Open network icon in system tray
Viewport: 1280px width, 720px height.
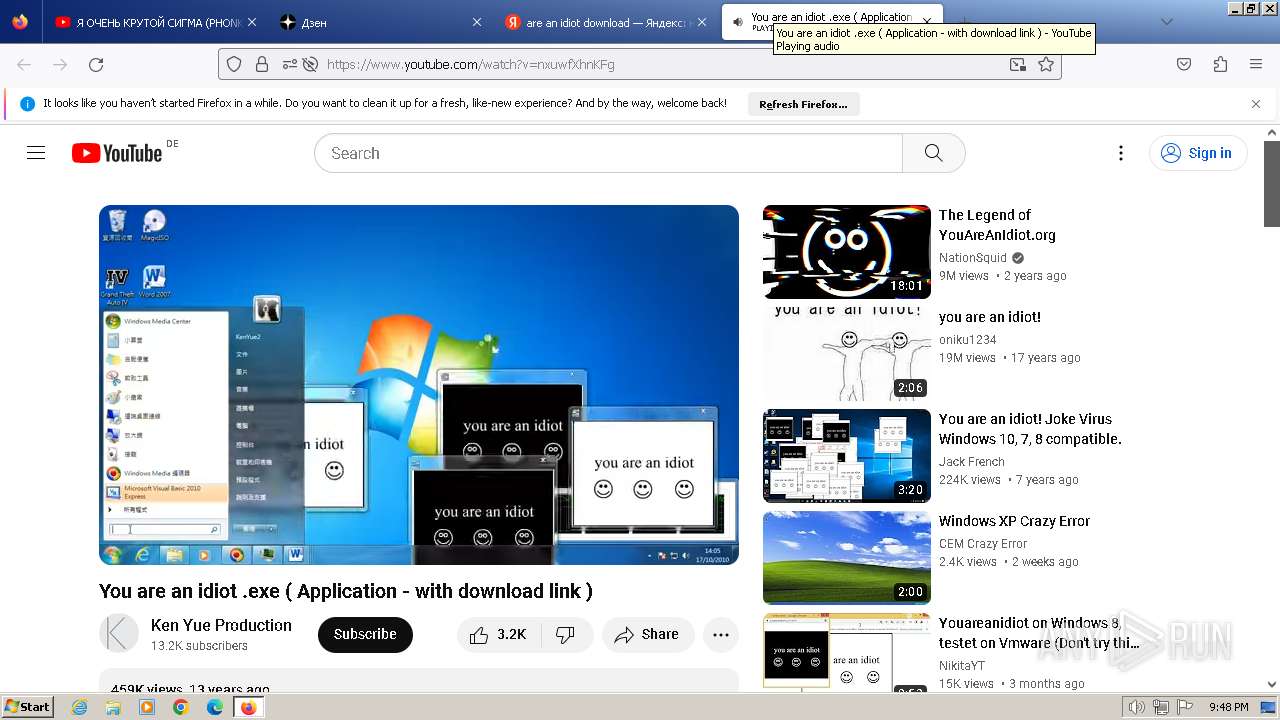1161,707
